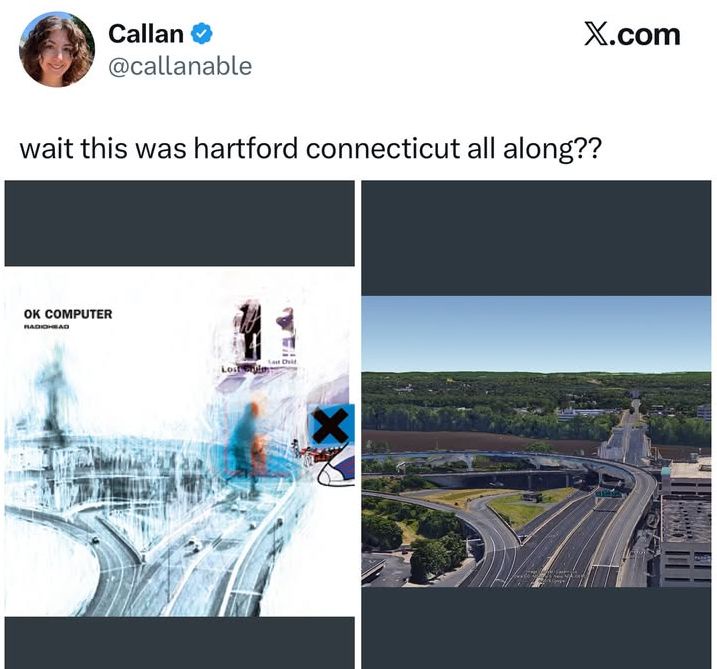Click the blue sky in aerial photo
This screenshot has width=717, height=669.
536,334
